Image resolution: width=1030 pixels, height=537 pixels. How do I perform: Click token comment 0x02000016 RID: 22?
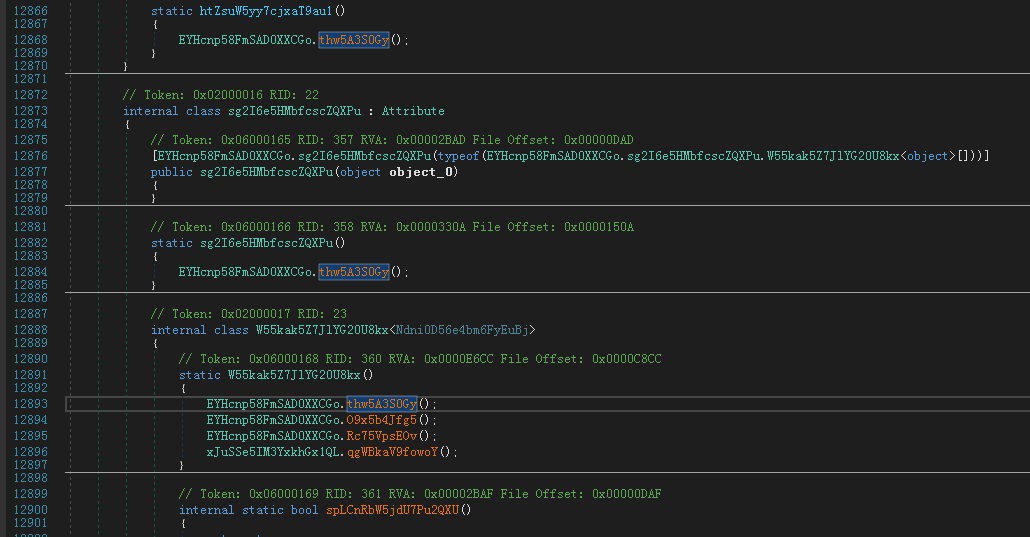click(221, 95)
